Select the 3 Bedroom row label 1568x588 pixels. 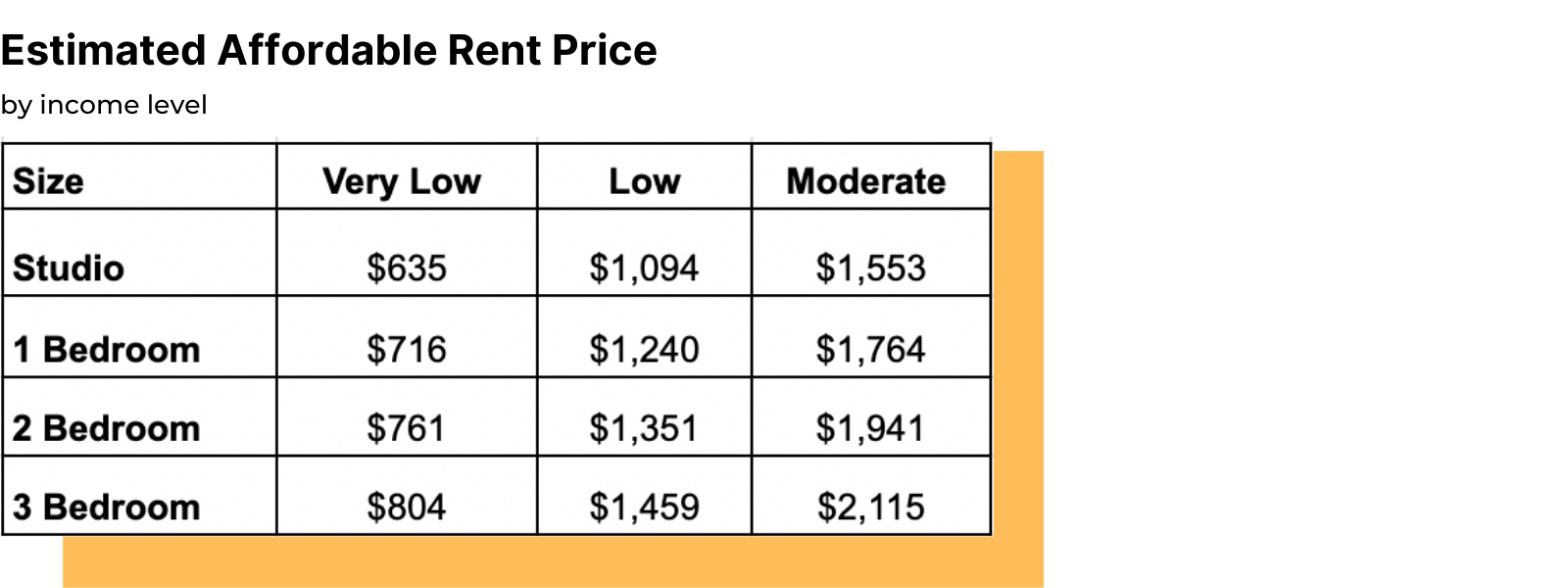click(107, 507)
